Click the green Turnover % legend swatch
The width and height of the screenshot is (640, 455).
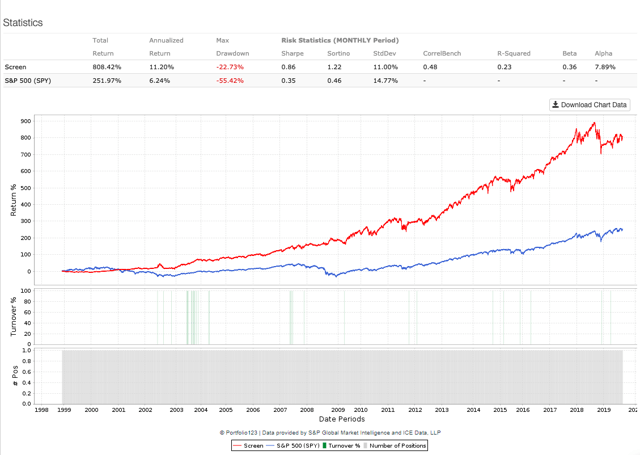(324, 446)
